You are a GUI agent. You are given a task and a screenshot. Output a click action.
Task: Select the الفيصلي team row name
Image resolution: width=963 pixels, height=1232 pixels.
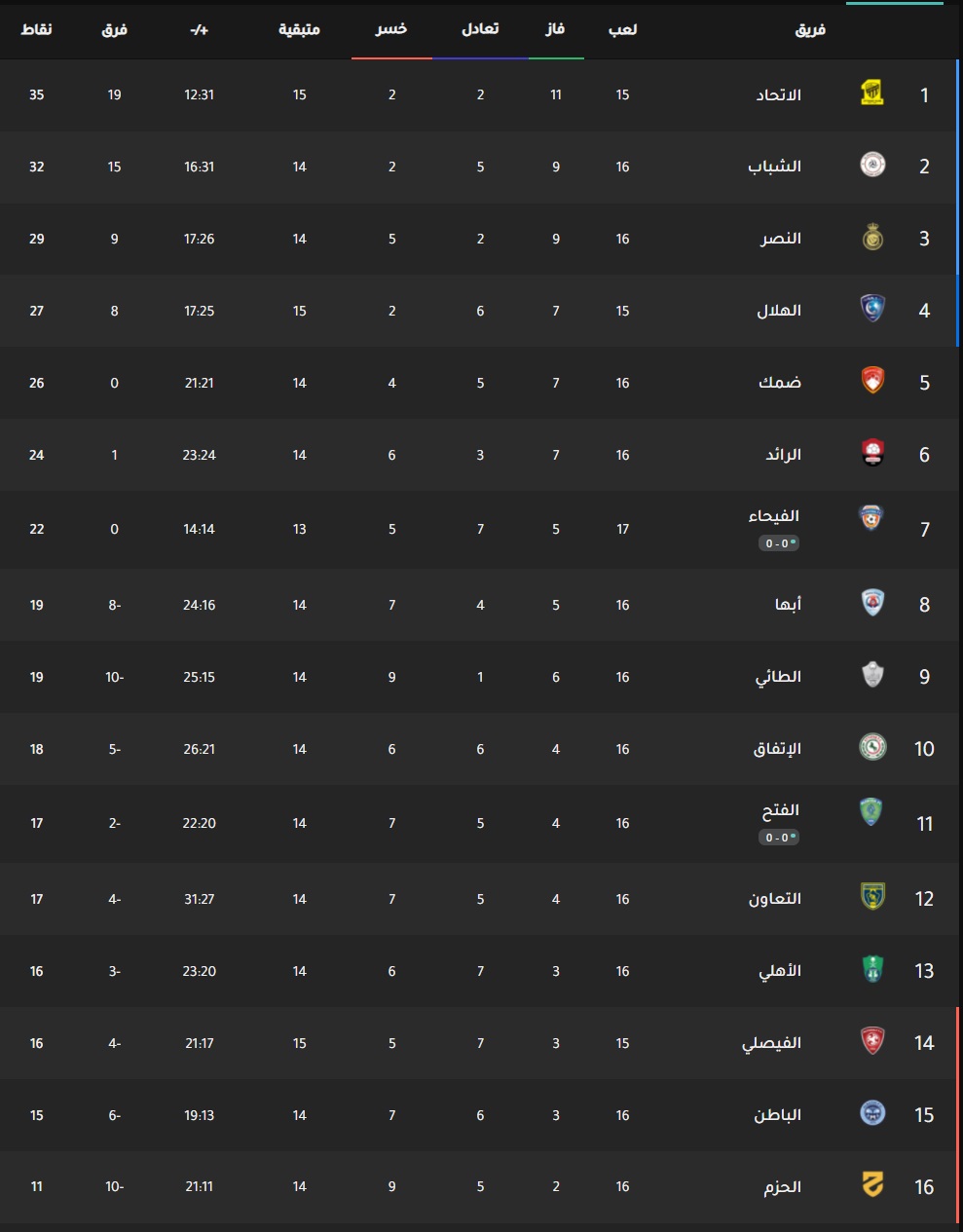772,1042
